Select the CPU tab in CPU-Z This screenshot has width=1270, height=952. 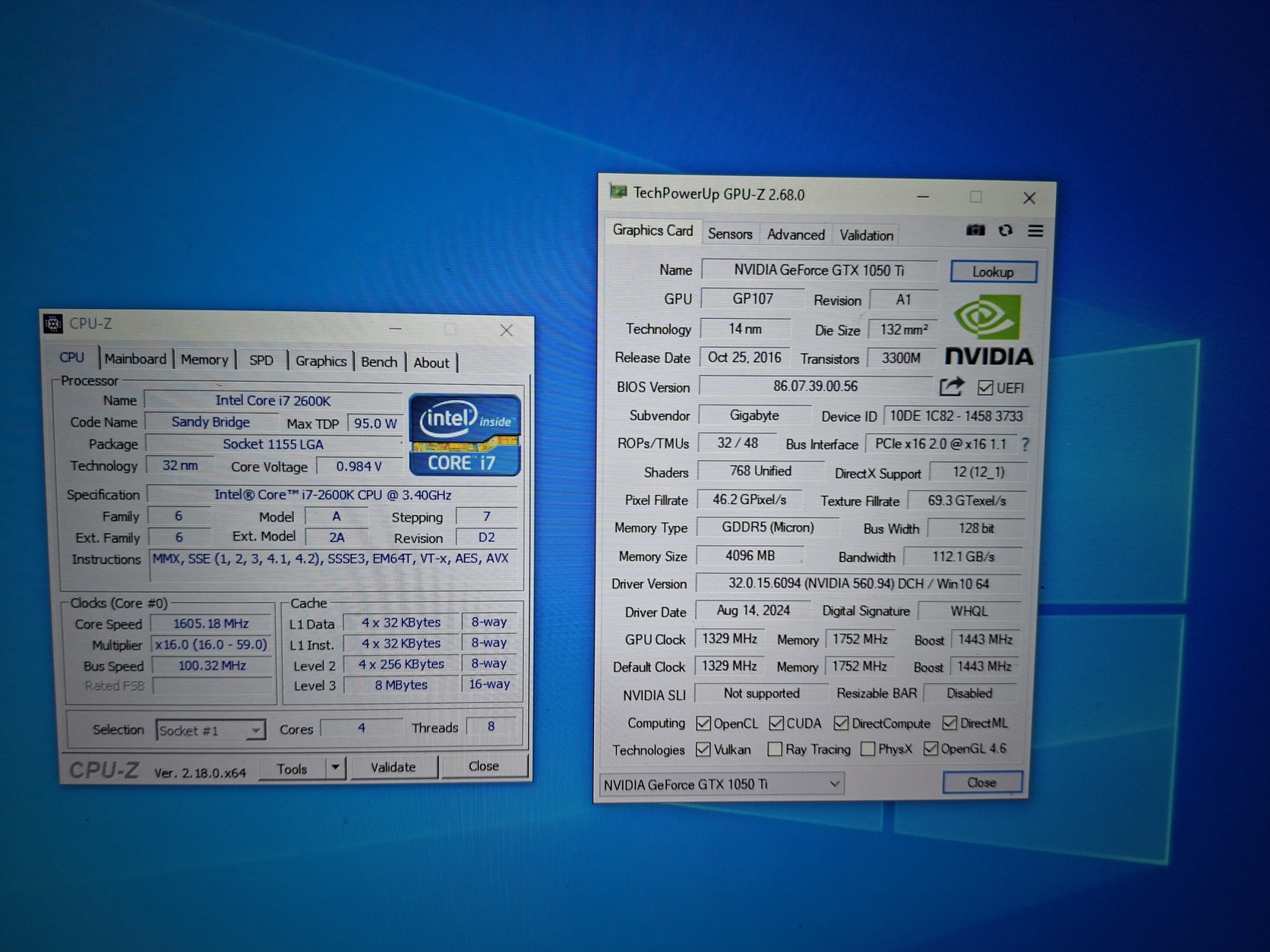[x=72, y=357]
